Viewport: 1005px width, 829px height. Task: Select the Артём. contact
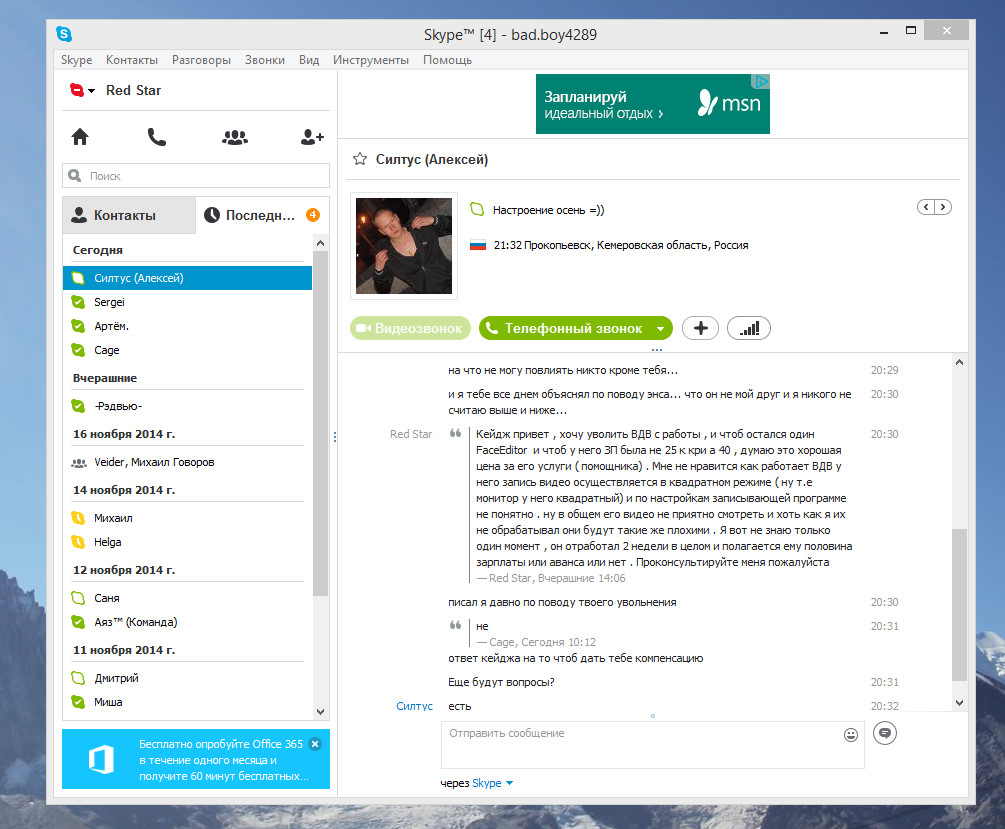point(187,326)
